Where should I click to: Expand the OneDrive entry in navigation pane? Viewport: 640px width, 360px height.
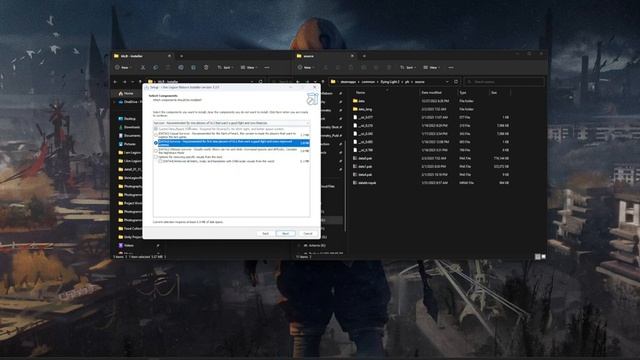click(115, 102)
